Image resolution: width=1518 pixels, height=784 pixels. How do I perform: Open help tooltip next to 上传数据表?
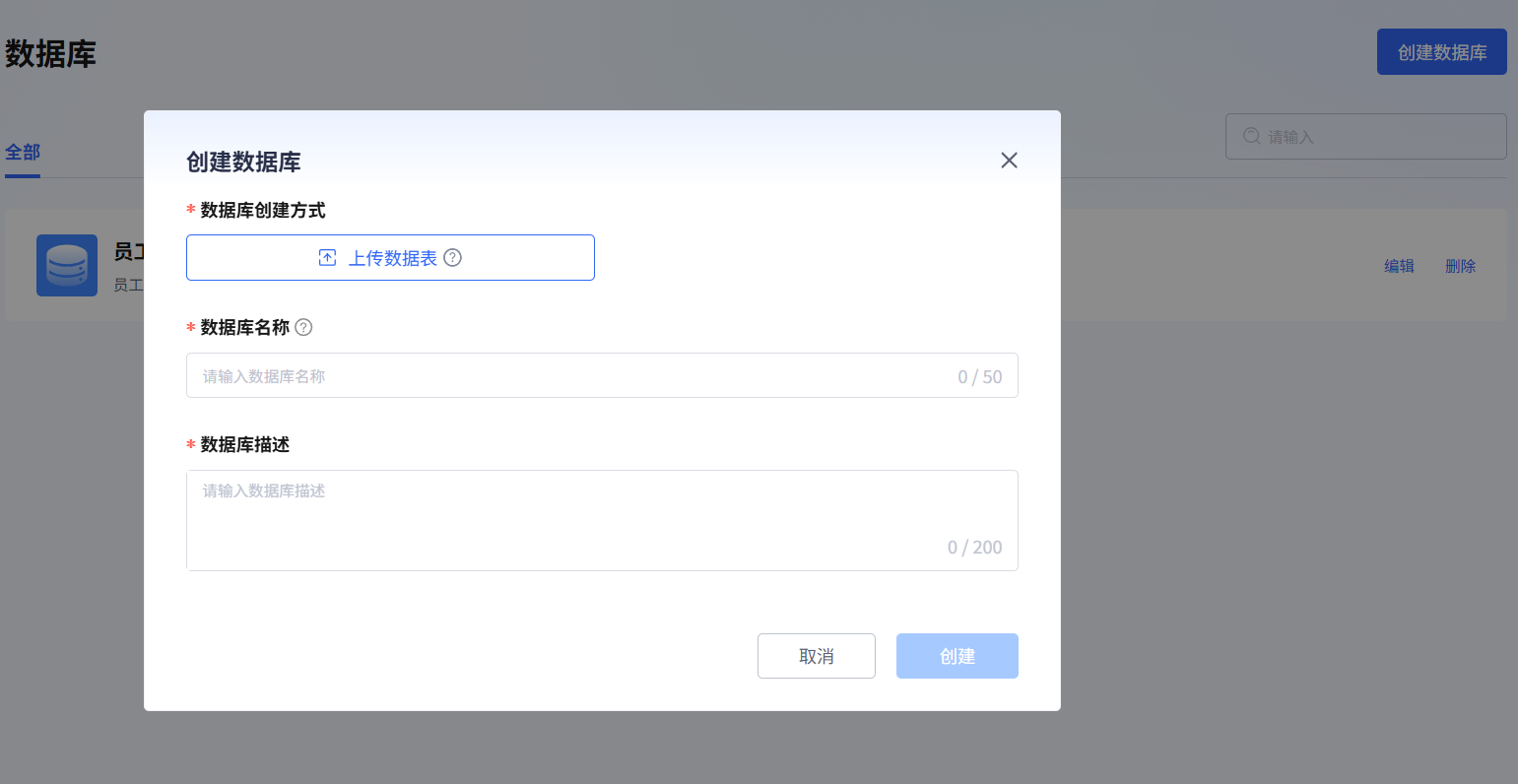tap(452, 258)
